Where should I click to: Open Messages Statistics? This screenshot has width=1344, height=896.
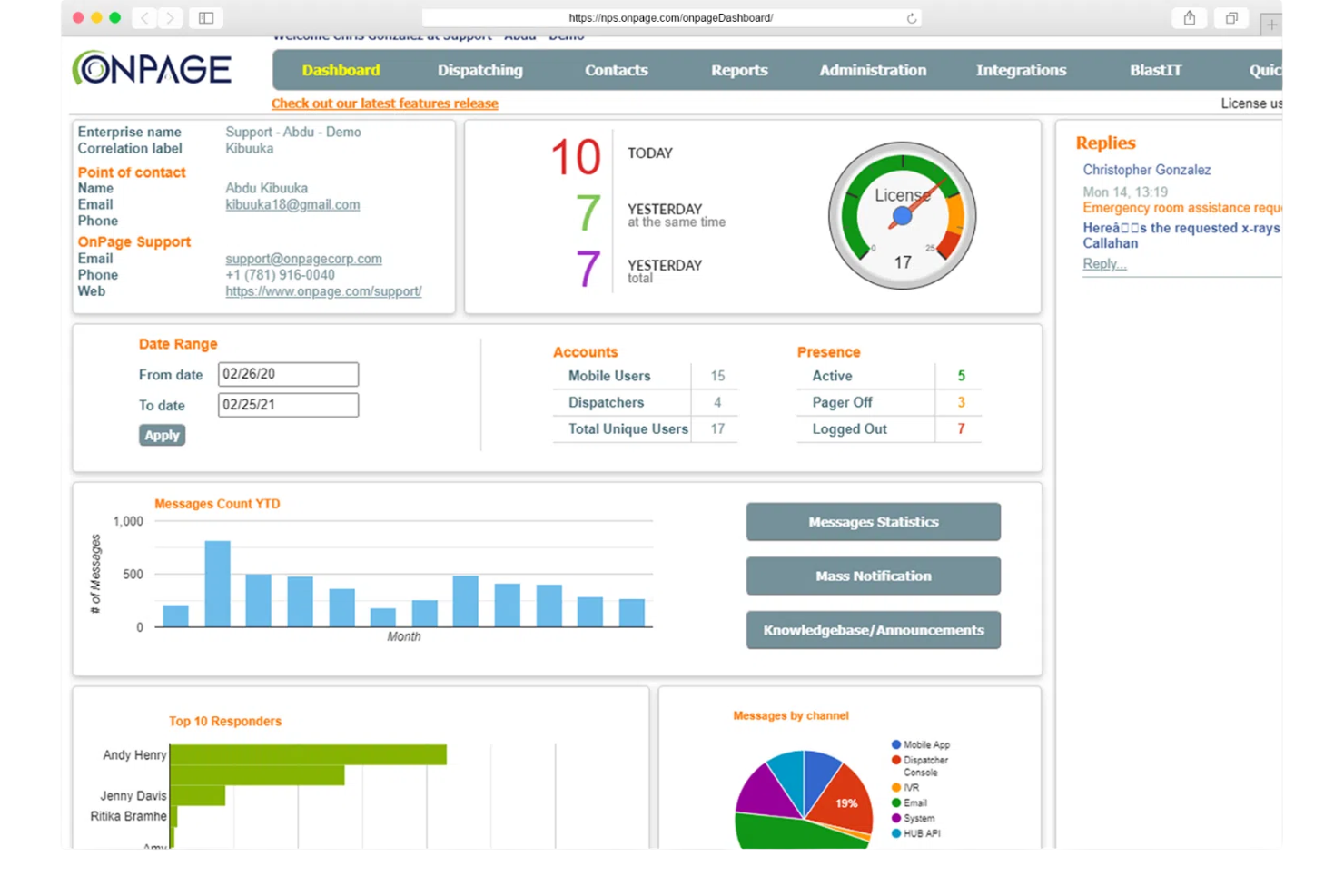(x=872, y=521)
